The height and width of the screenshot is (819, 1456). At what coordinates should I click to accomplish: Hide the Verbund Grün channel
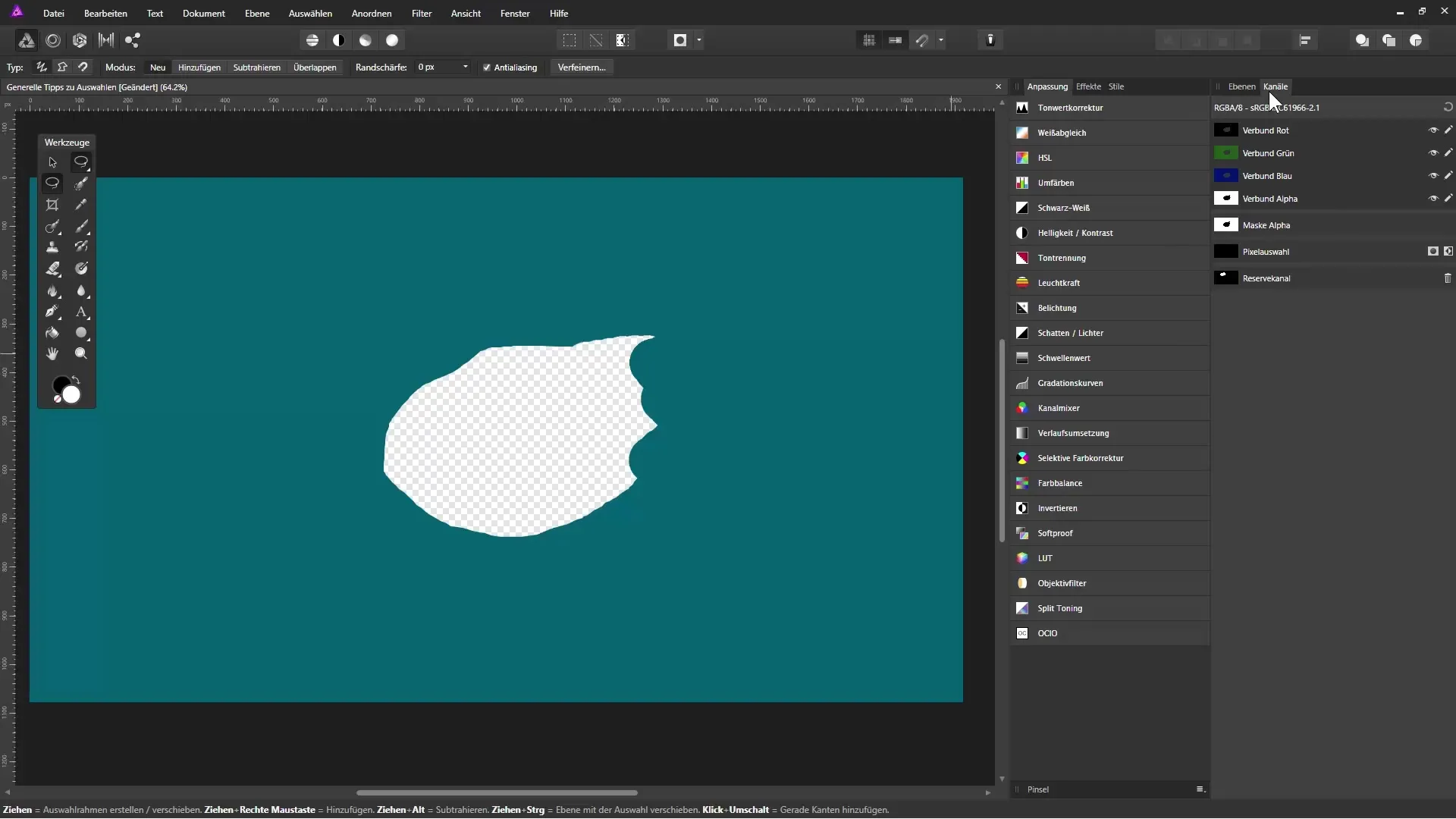[1433, 153]
